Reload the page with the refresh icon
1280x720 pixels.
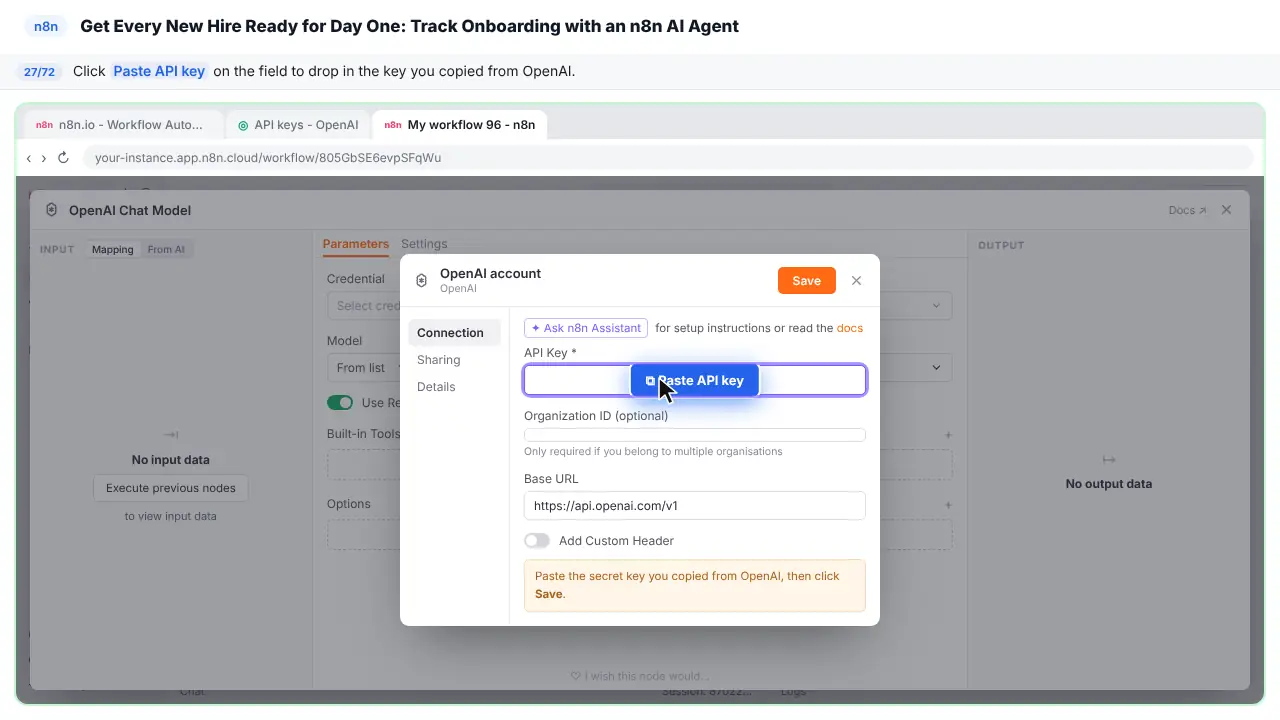(x=63, y=158)
